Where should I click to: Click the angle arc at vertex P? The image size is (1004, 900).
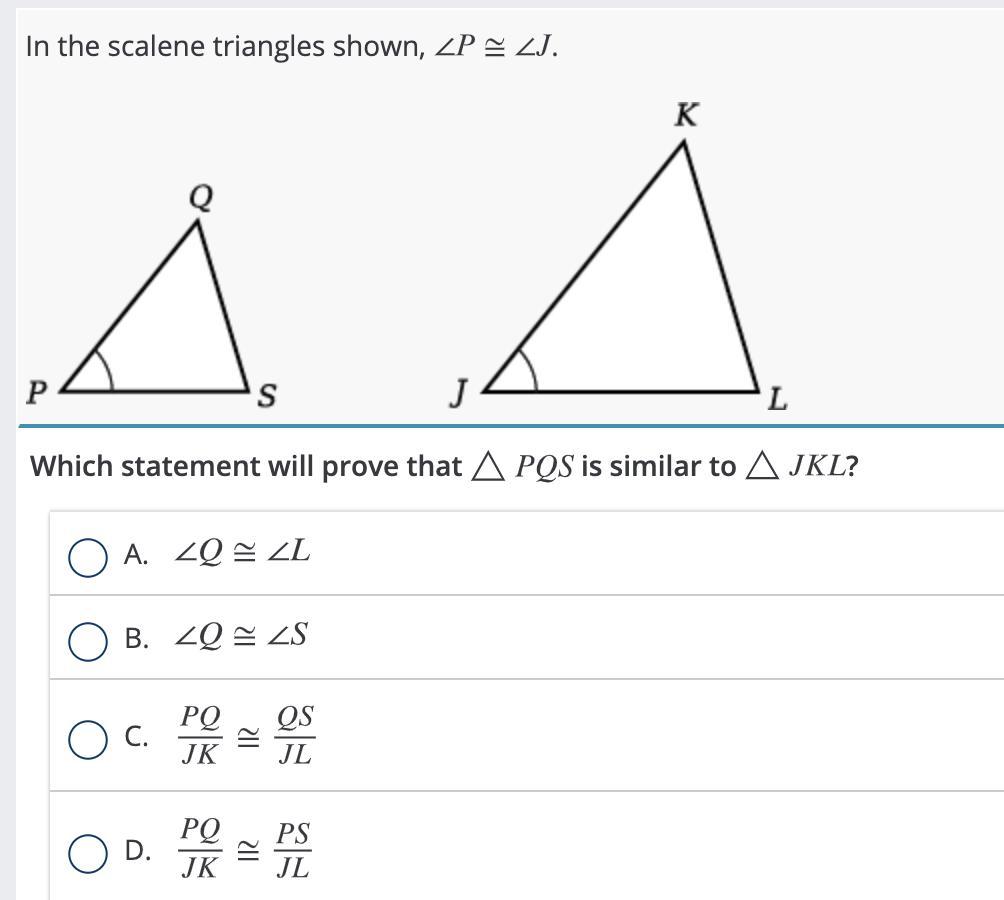pyautogui.click(x=106, y=369)
